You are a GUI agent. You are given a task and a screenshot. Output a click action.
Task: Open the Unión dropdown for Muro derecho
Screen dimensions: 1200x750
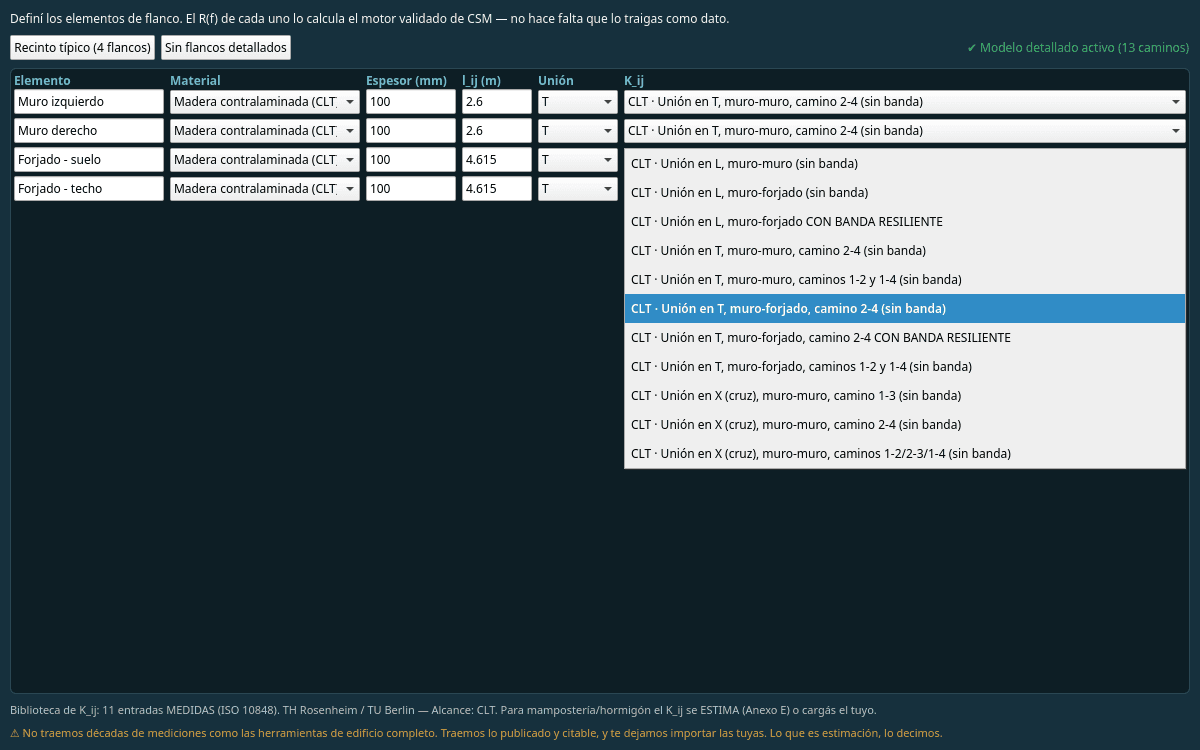(578, 131)
